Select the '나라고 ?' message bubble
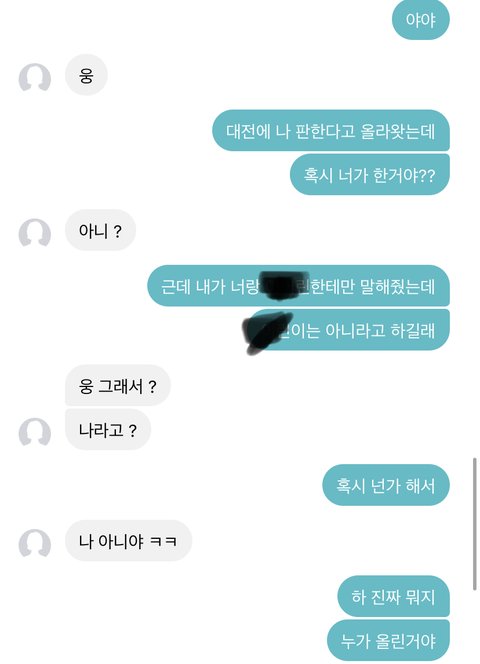 pos(108,429)
